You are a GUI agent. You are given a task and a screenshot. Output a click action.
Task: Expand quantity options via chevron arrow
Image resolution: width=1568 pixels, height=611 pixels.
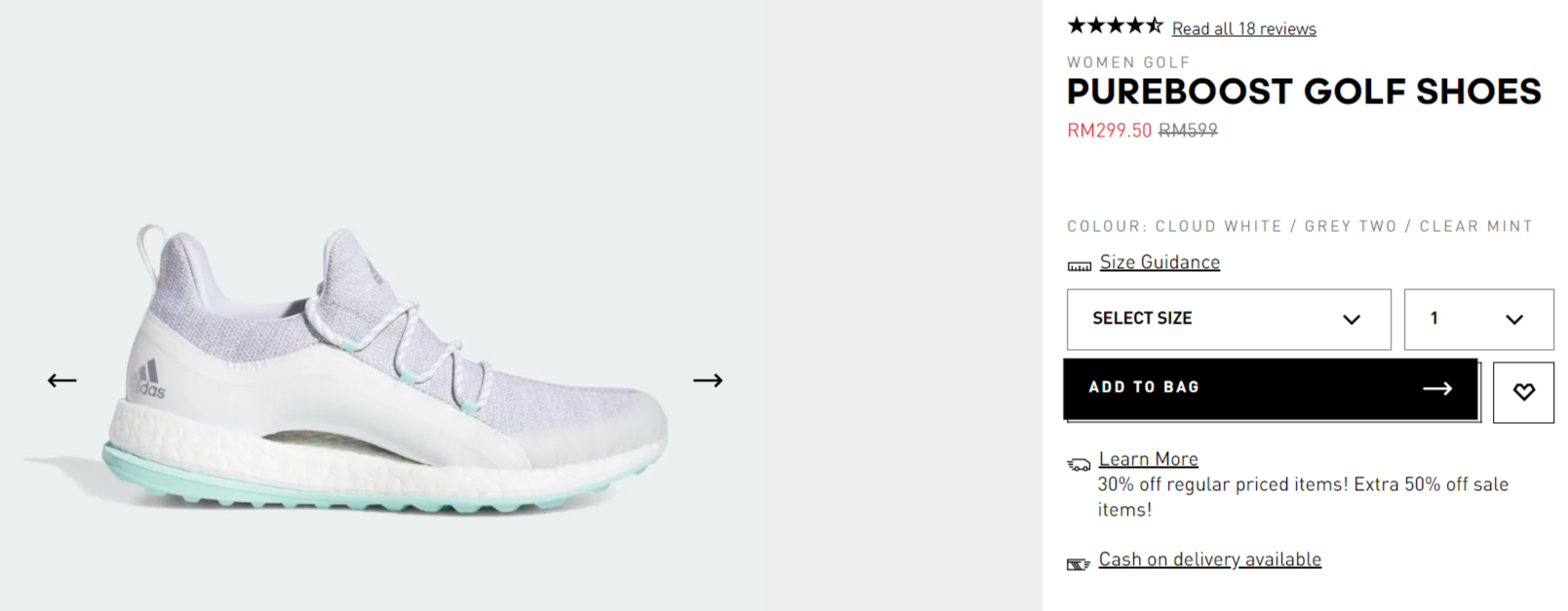[x=1514, y=320]
